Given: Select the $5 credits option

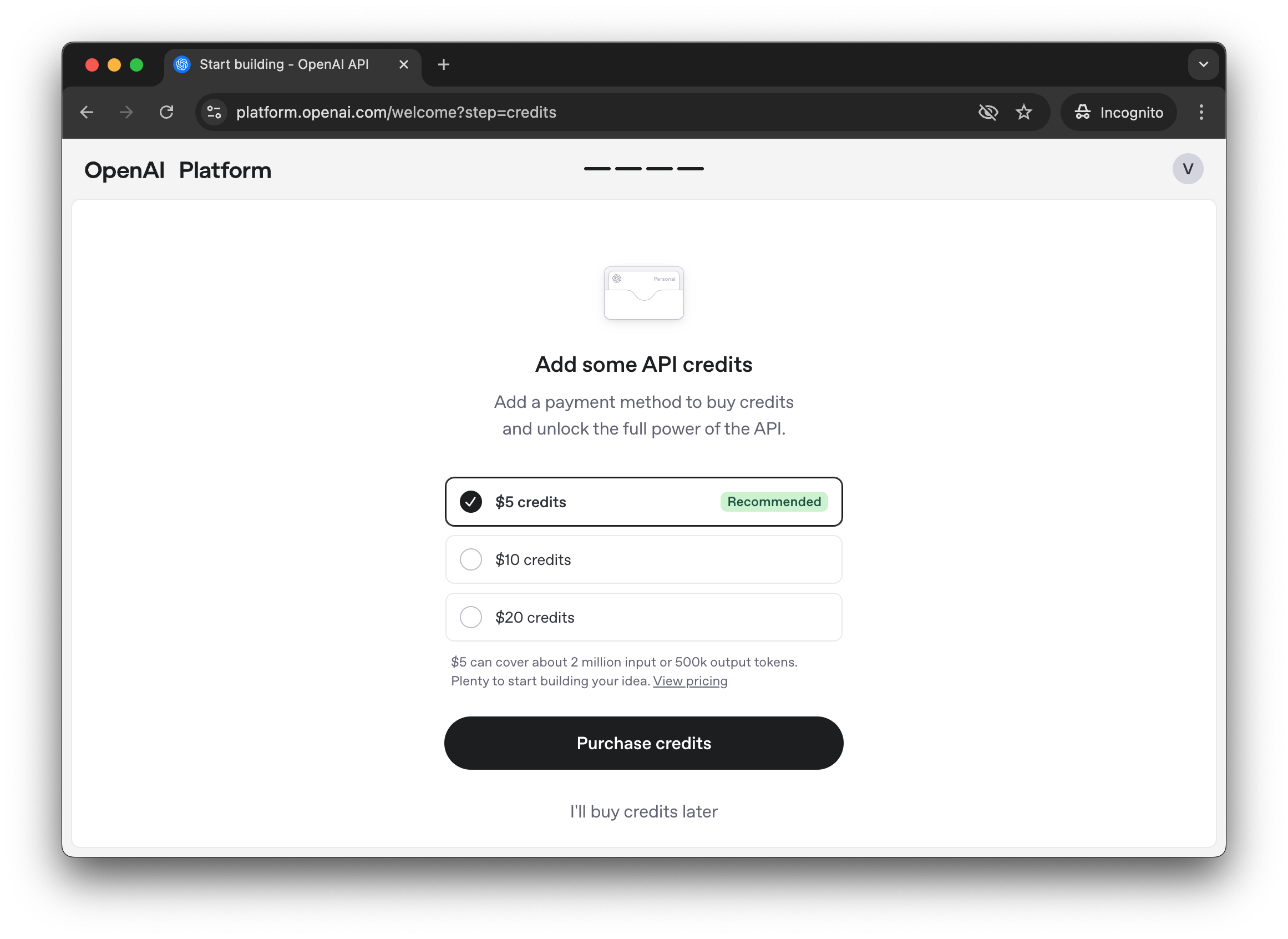Looking at the screenshot, I should (643, 502).
